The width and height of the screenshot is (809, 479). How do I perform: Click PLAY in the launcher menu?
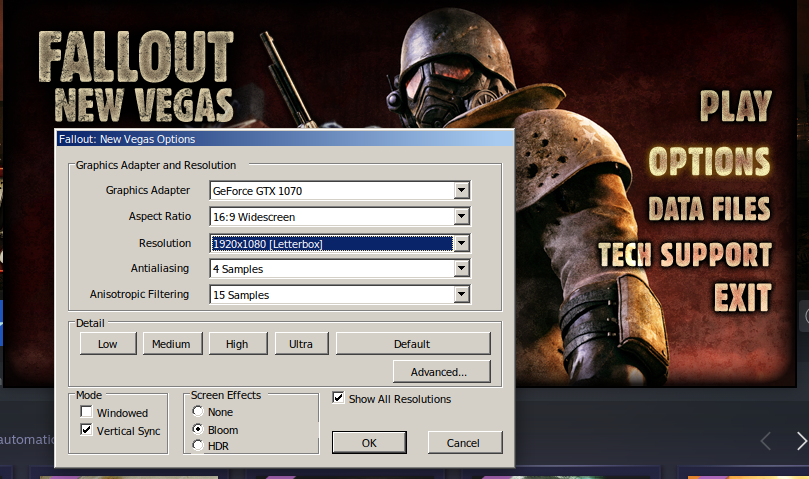[735, 105]
